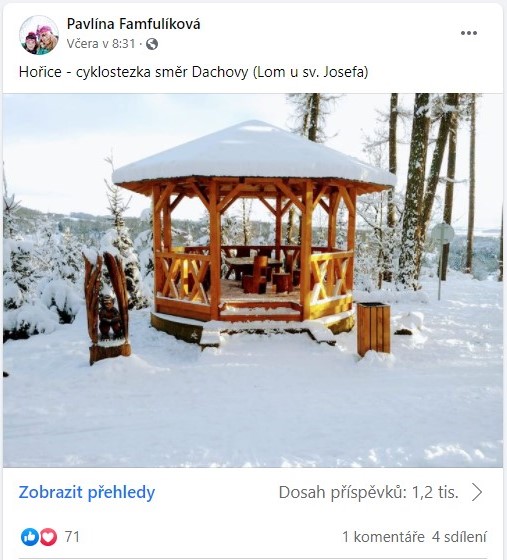Open Pavlína Famfulíková's profile name link
The image size is (507, 560).
(134, 24)
